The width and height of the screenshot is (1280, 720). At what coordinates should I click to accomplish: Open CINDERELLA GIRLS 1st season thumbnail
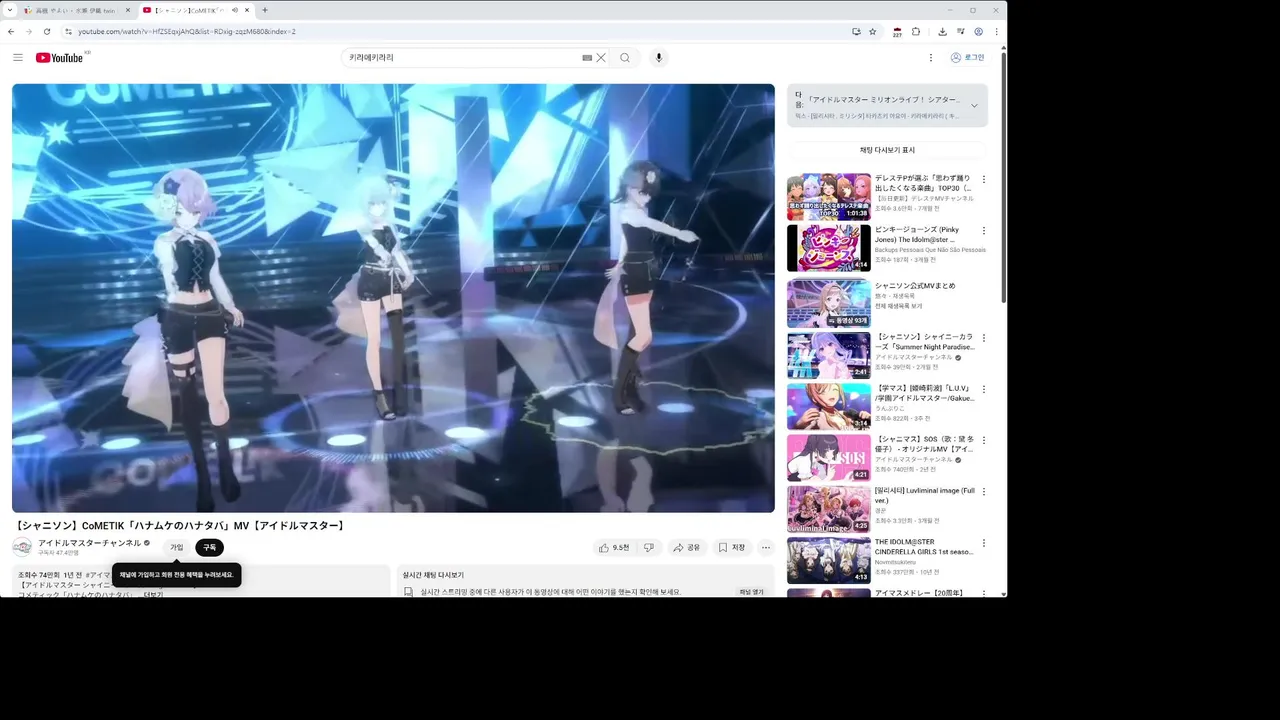pos(829,561)
